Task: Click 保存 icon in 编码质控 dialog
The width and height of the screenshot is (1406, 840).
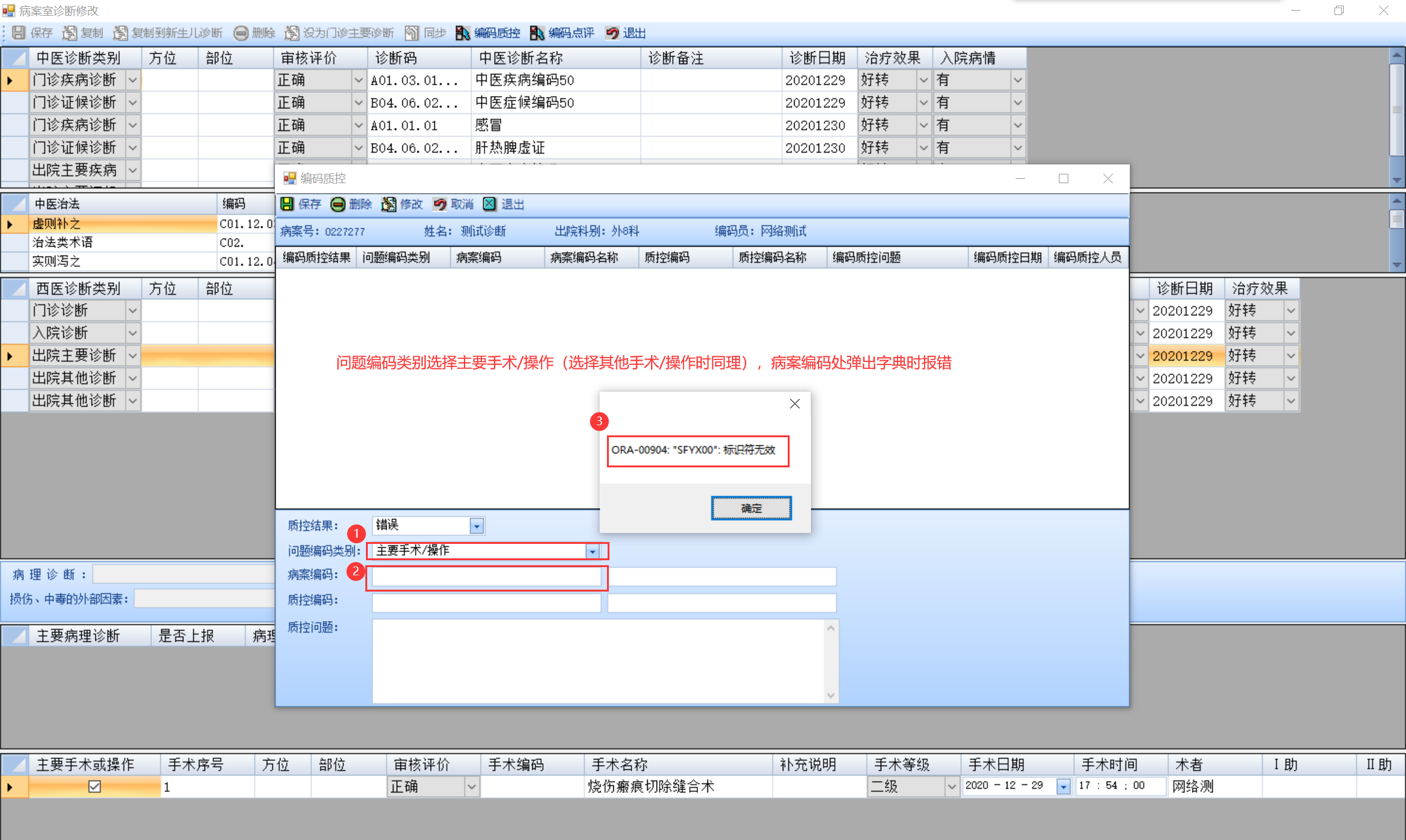Action: 287,204
